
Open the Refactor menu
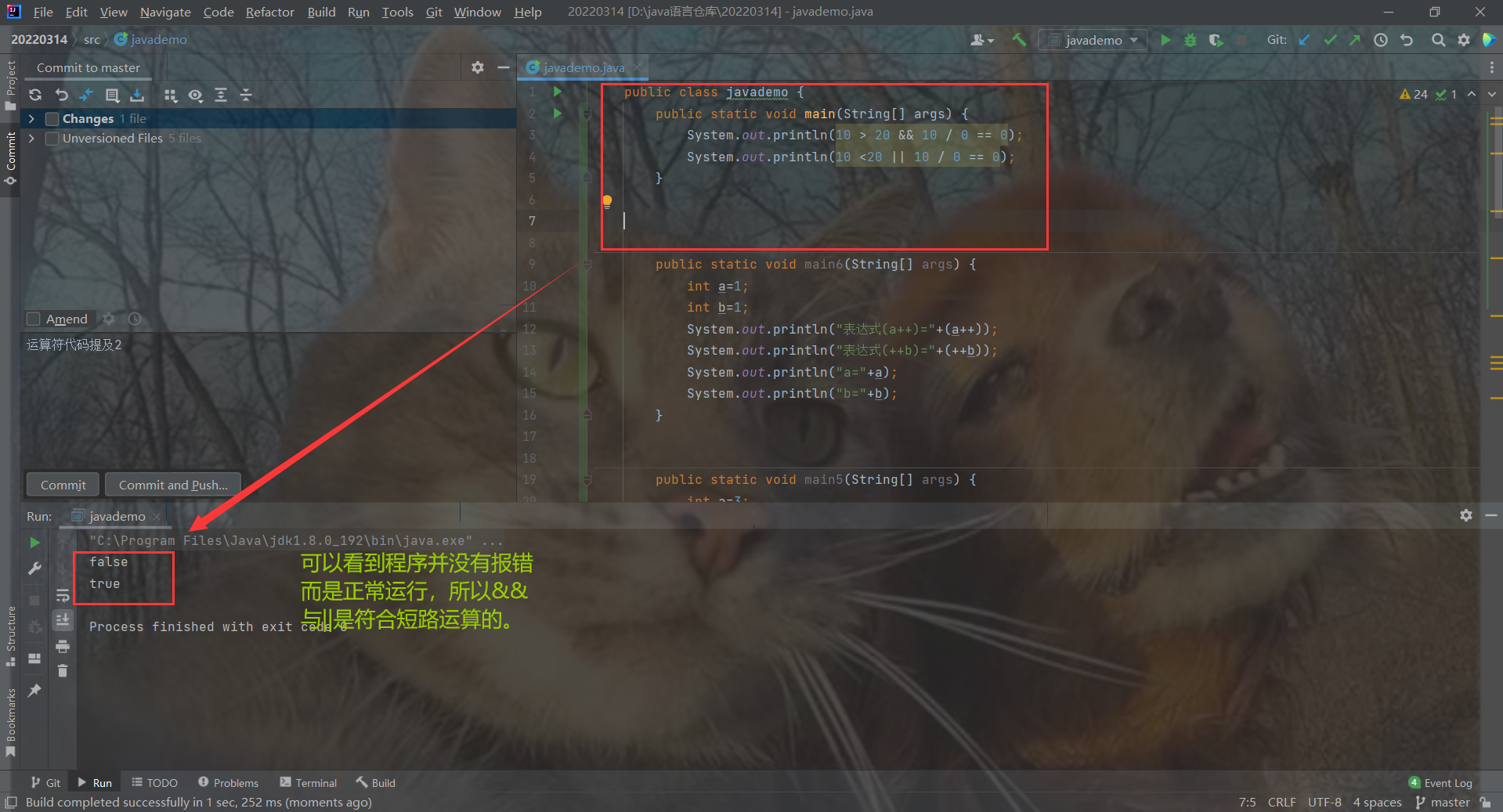(269, 12)
